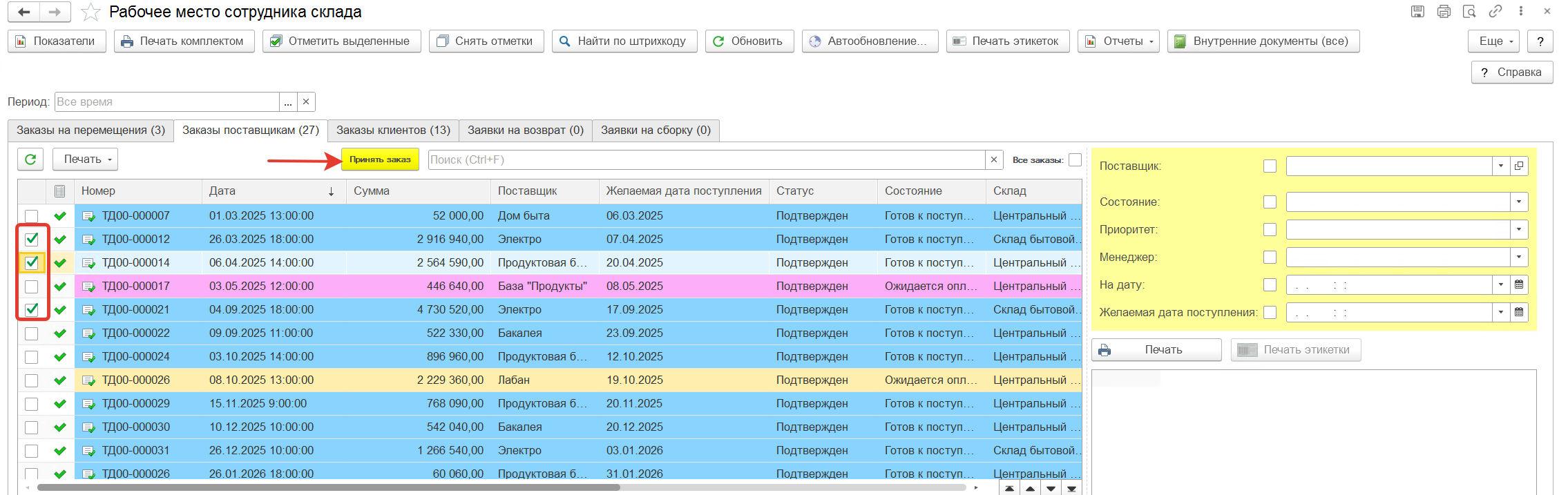Open the Заявки на сборку tab
This screenshot has height=495, width=1568.
(656, 130)
